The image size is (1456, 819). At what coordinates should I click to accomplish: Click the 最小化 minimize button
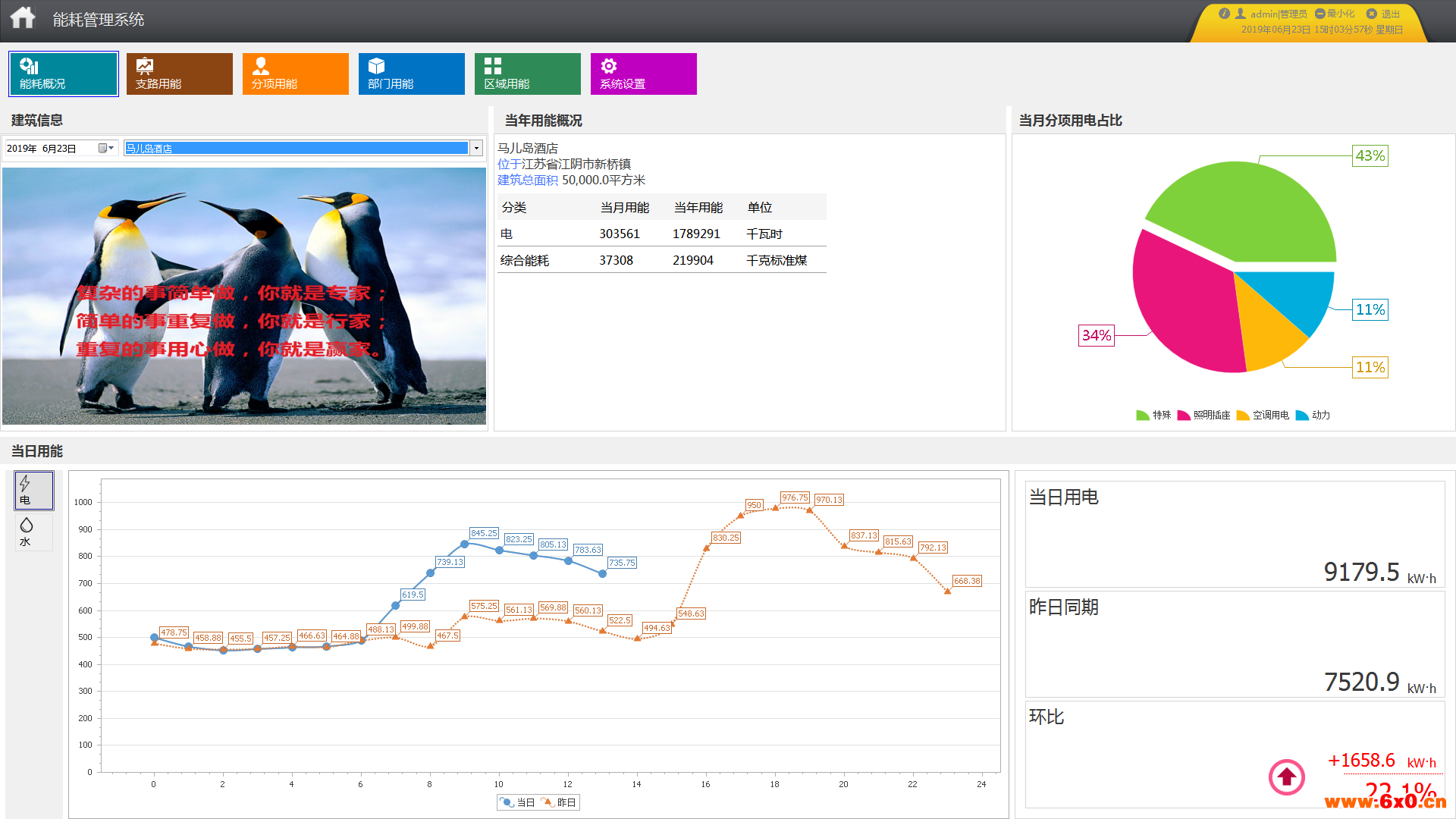1335,14
